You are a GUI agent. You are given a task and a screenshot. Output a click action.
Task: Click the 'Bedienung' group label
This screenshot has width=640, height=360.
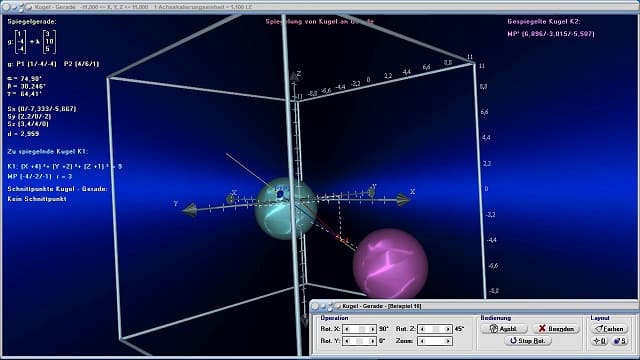coord(496,318)
